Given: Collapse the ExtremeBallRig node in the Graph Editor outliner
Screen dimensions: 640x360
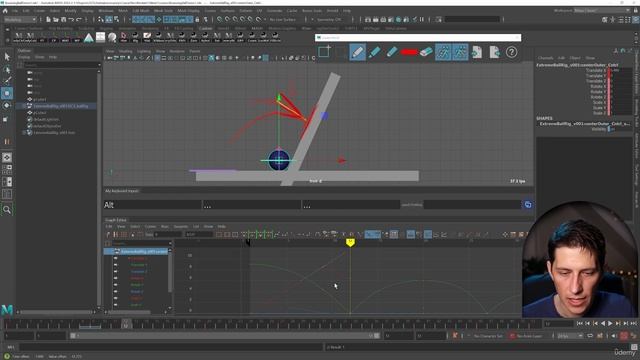Looking at the screenshot, I should 112,251.
